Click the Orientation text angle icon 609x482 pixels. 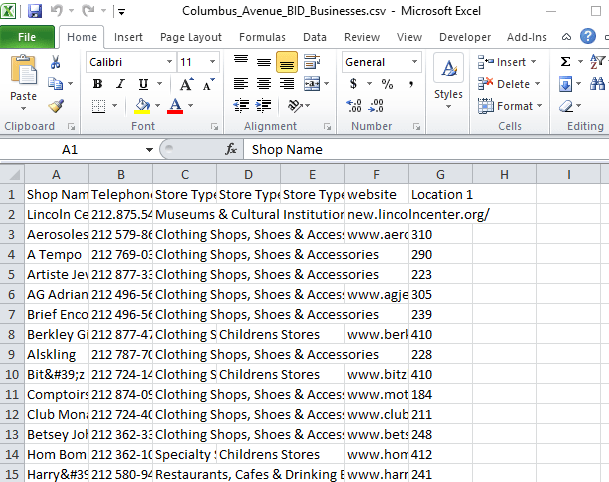pyautogui.click(x=295, y=106)
